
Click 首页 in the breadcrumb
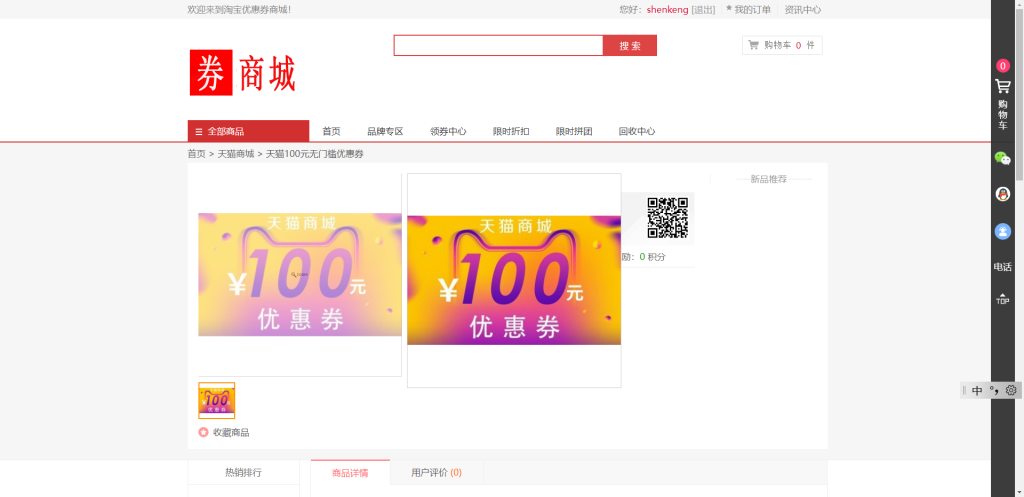tap(197, 154)
